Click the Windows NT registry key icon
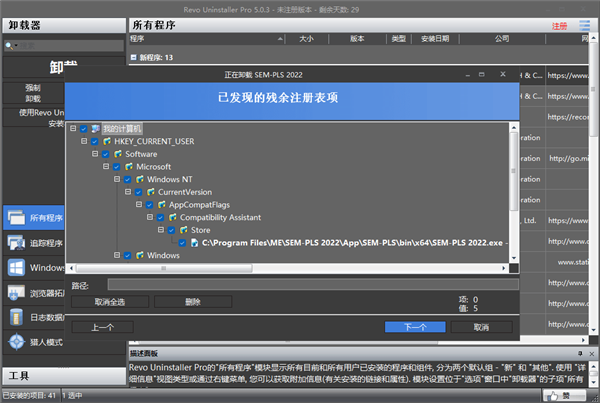This screenshot has height=403, width=600. [x=140, y=179]
